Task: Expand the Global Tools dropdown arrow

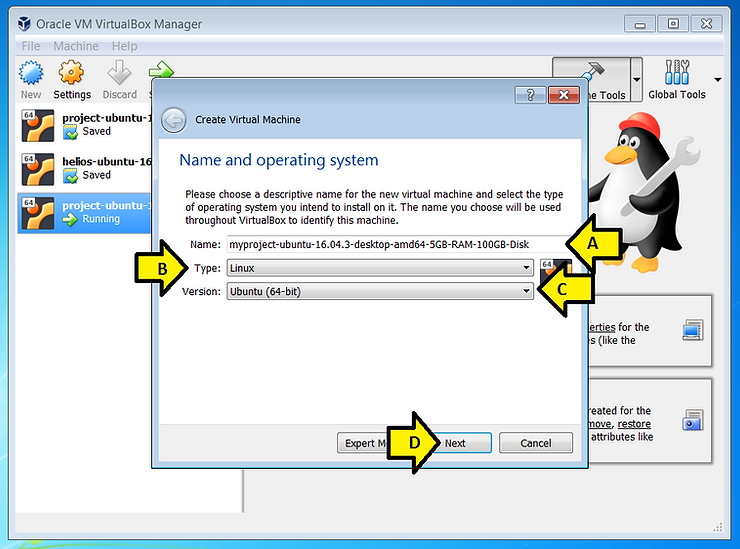Action: (718, 80)
